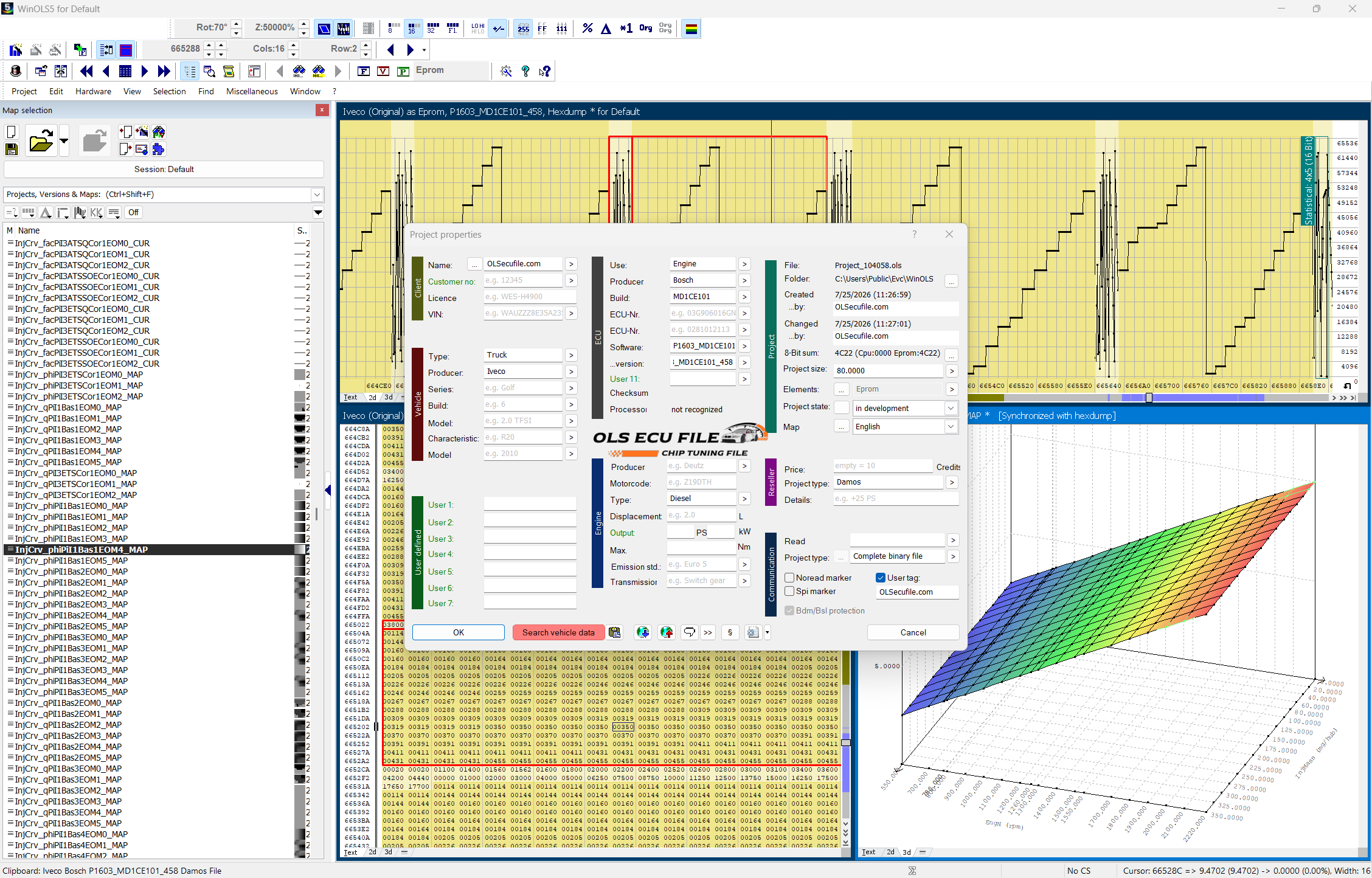The width and height of the screenshot is (1372, 878).
Task: Click the browse Folder ellipsis button
Action: (952, 281)
